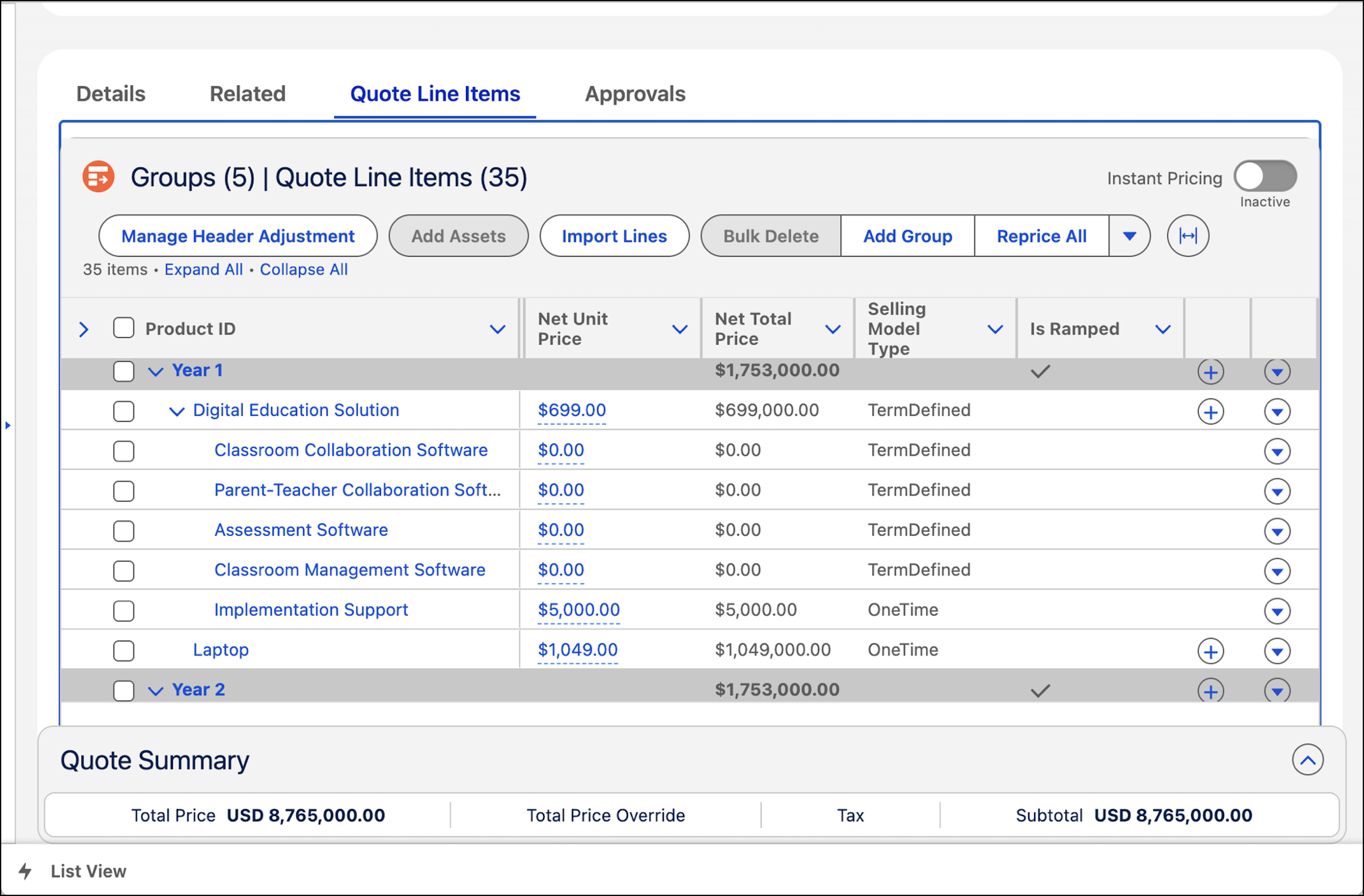The width and height of the screenshot is (1364, 896).
Task: Open the Approvals tab
Action: click(x=635, y=93)
